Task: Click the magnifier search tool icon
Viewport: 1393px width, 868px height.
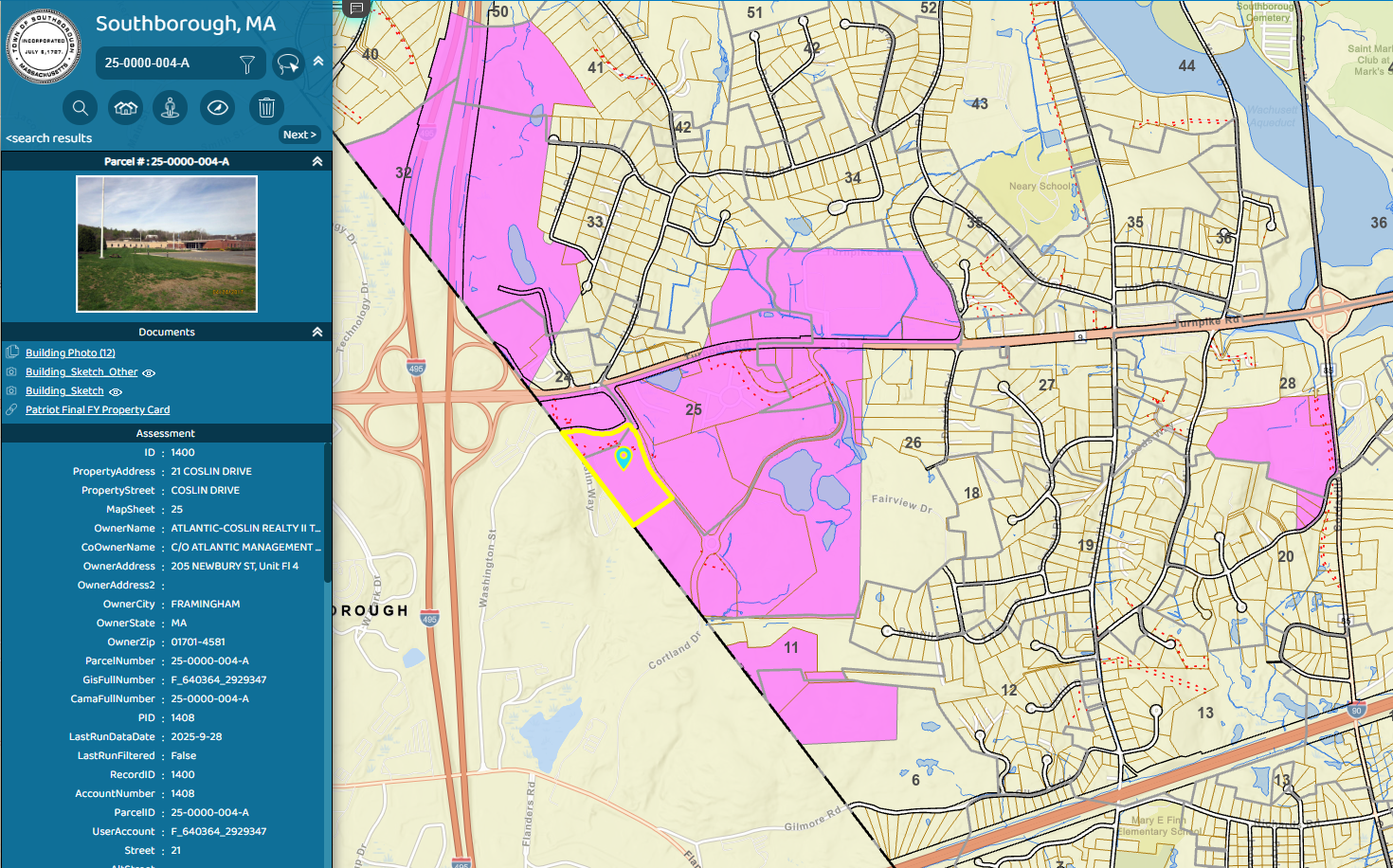Action: [81, 108]
